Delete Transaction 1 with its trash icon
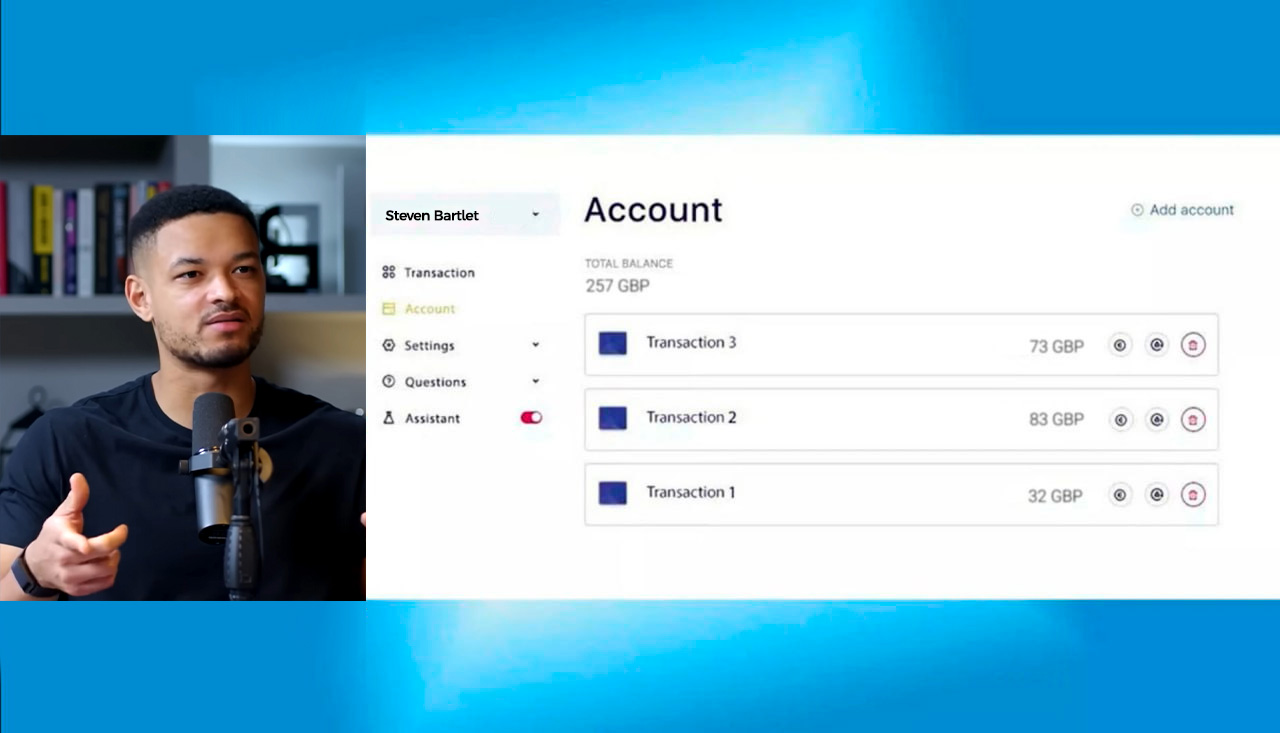This screenshot has height=733, width=1280. pos(1193,495)
